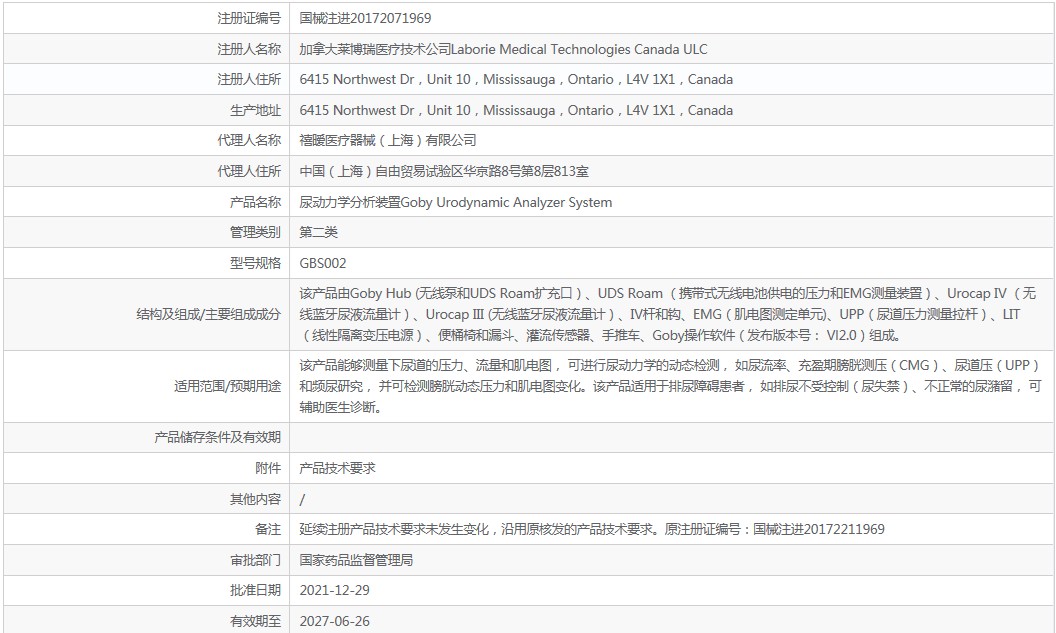This screenshot has width=1056, height=633.
Task: Click the label 型号规格
Action: tap(255, 263)
